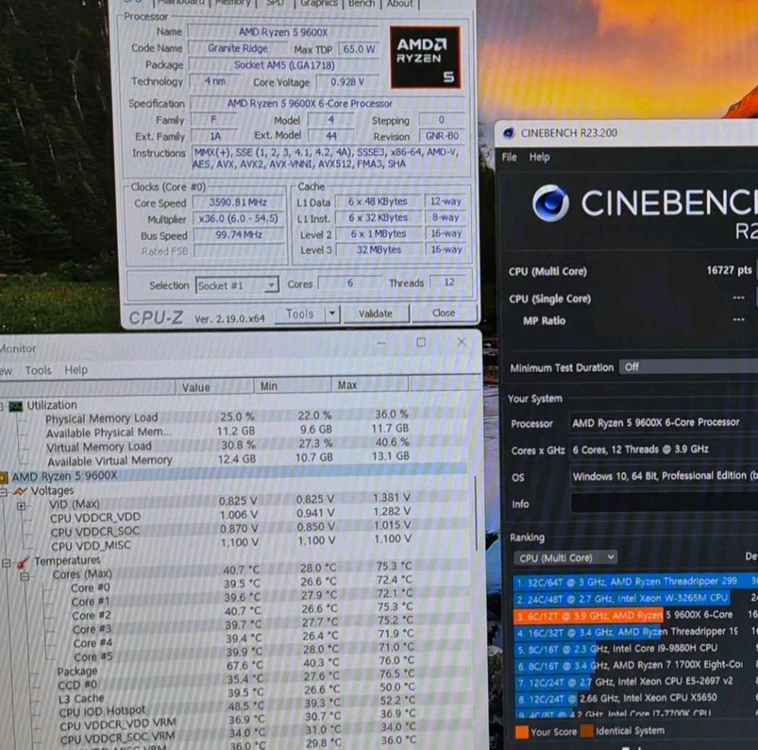Open the CPU (Multi Core) ranking dropdown
758x750 pixels.
click(565, 558)
